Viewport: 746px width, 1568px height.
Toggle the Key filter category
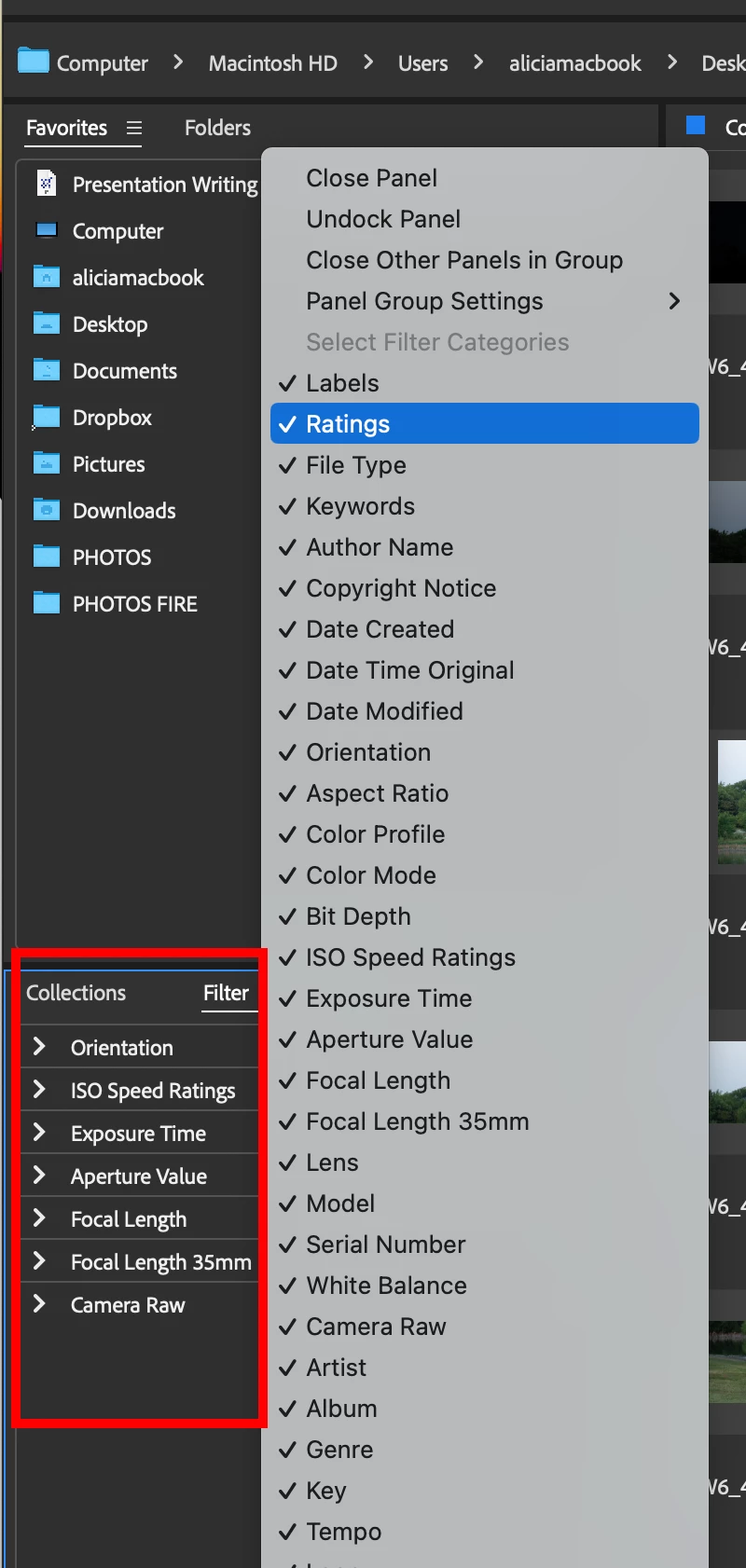(x=484, y=1491)
